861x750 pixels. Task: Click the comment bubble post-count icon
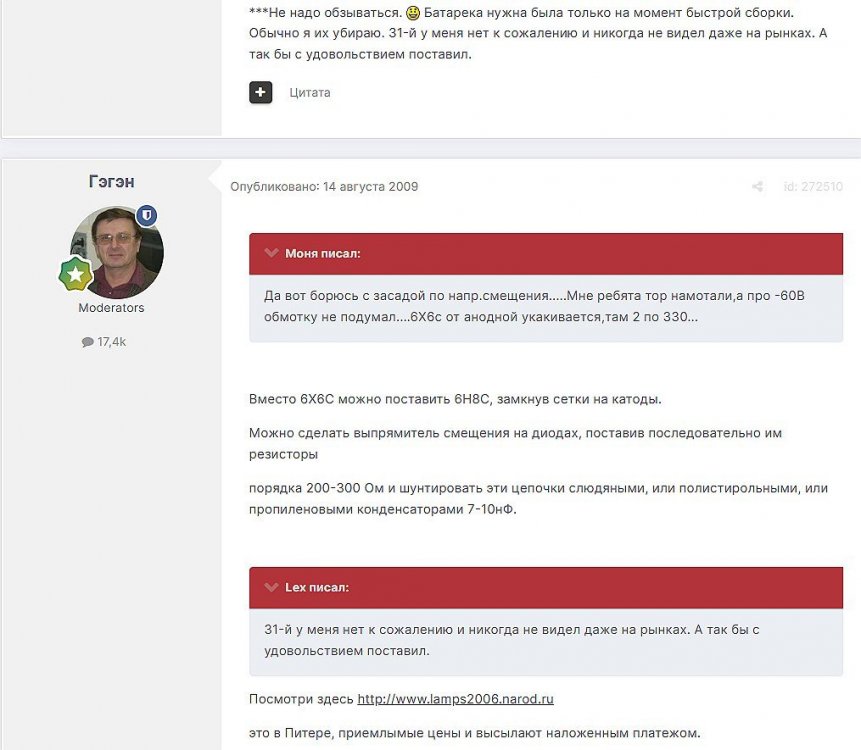coord(87,342)
